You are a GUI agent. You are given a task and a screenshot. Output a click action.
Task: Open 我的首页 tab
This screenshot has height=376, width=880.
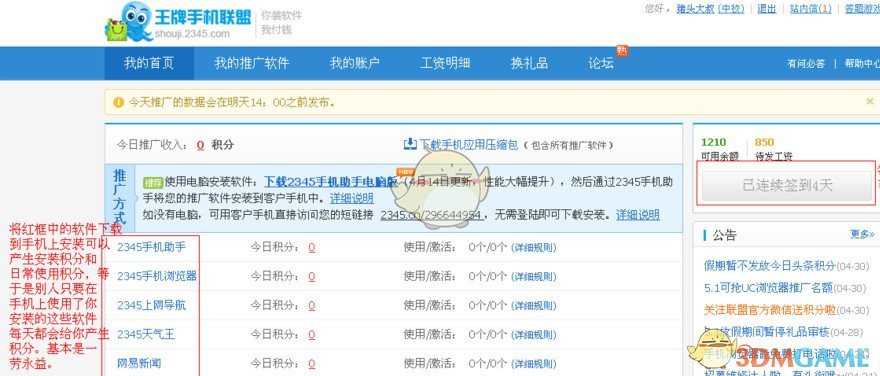tap(149, 63)
